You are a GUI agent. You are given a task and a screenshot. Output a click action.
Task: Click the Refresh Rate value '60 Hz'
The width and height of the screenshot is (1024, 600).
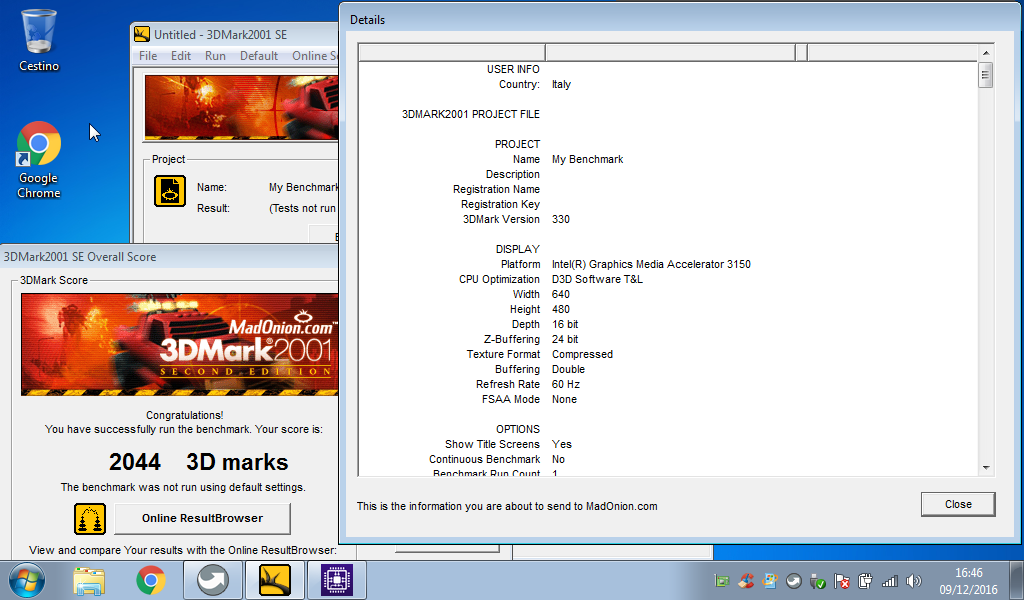coord(566,385)
